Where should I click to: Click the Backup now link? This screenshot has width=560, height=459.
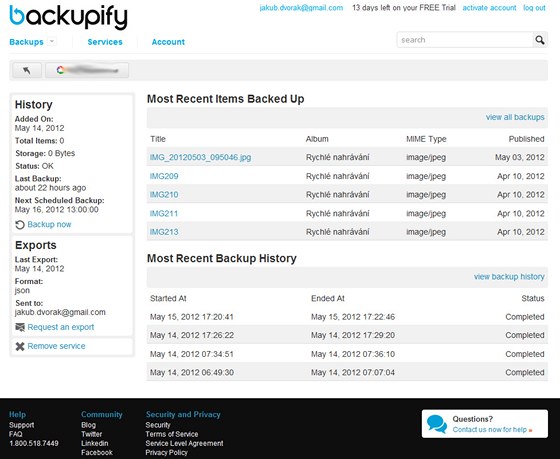point(49,224)
